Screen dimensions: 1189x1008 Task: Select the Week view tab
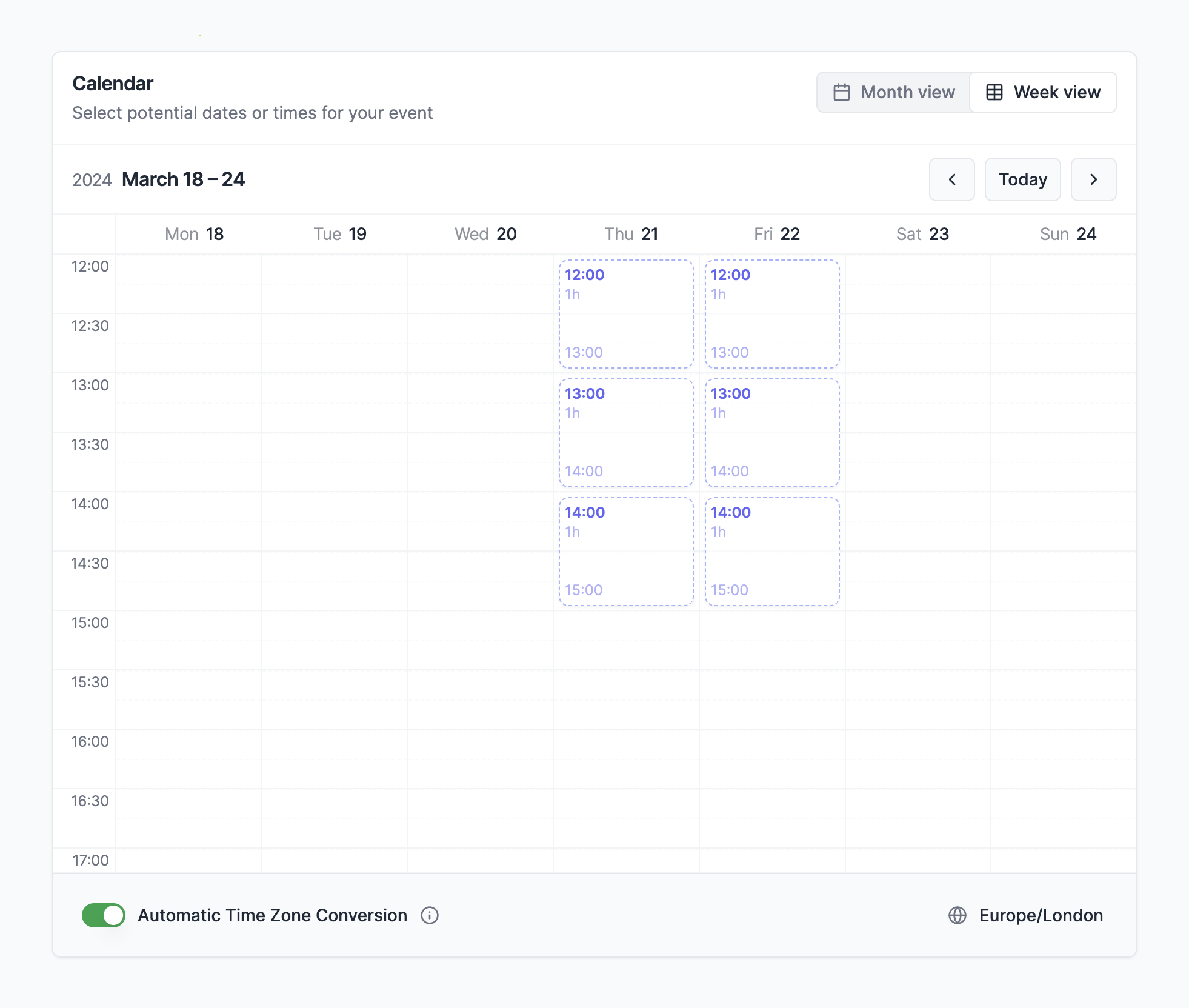[1043, 92]
